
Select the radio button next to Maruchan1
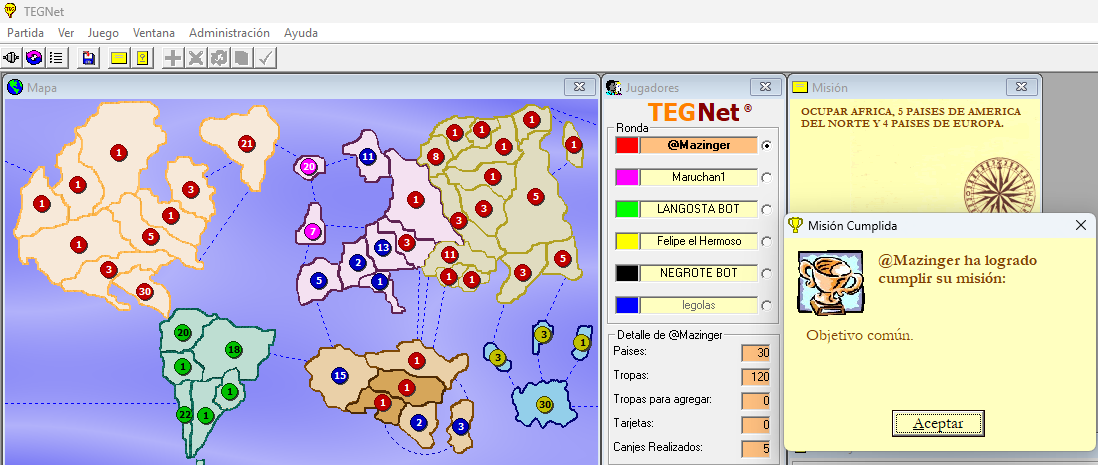click(767, 177)
